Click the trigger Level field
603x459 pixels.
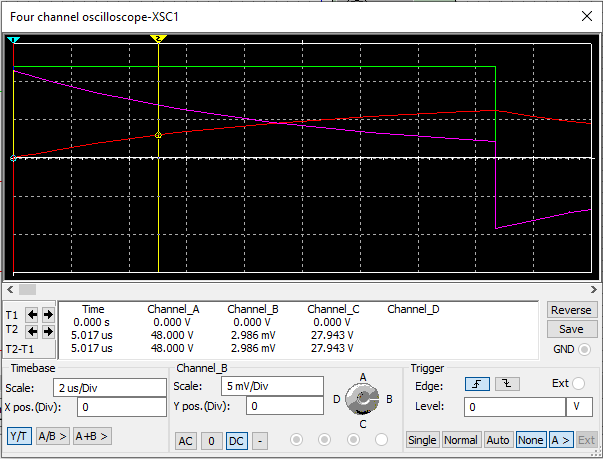tap(515, 407)
